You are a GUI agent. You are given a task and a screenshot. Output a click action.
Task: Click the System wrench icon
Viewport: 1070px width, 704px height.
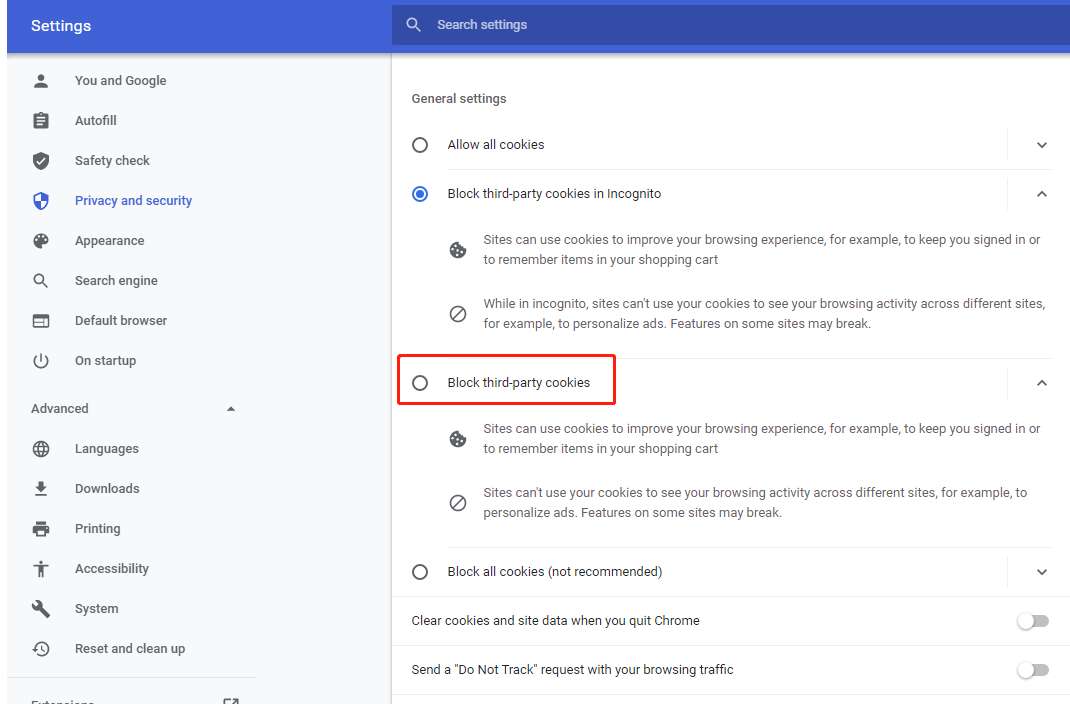coord(41,608)
